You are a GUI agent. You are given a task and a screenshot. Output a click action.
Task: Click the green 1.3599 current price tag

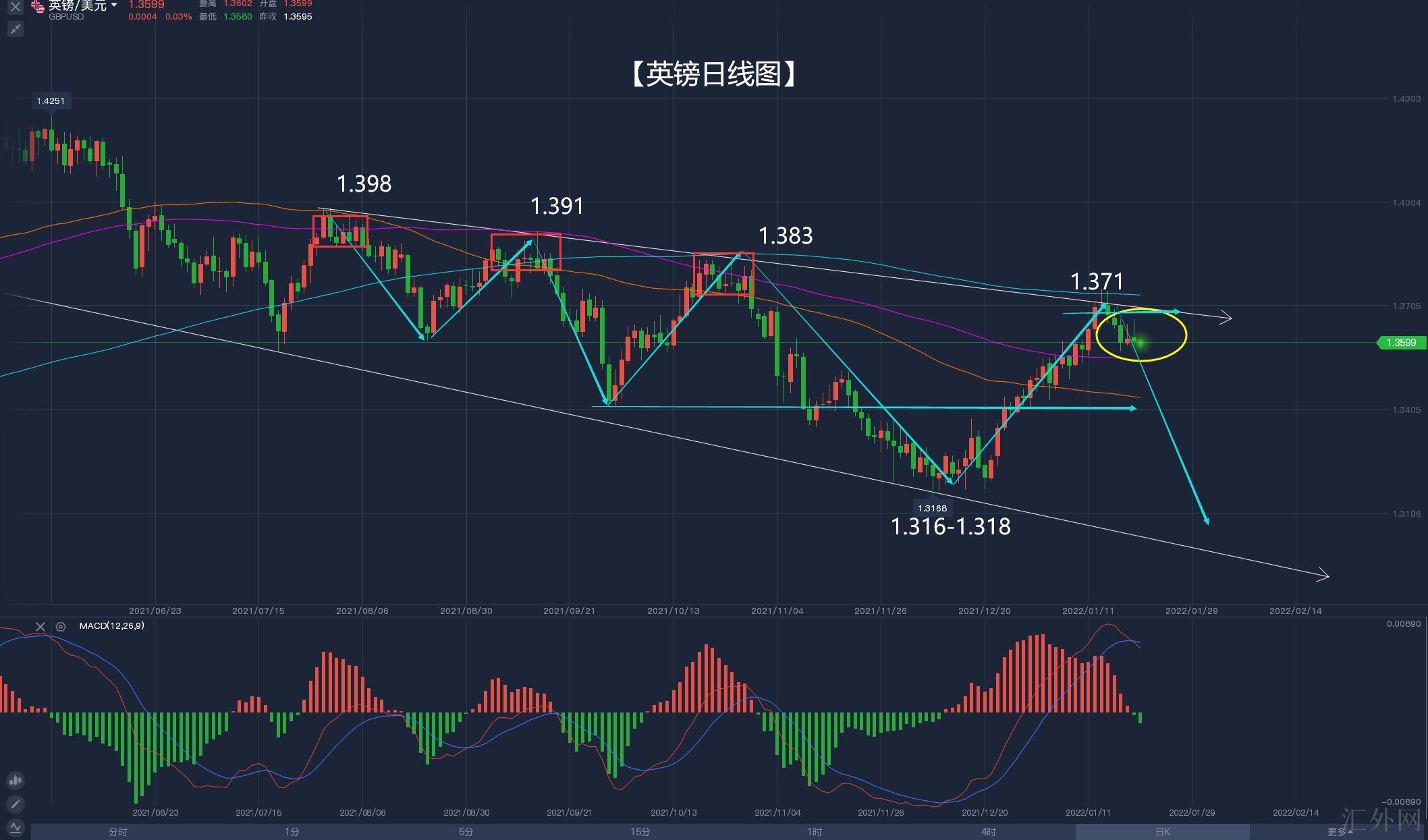tap(1401, 343)
